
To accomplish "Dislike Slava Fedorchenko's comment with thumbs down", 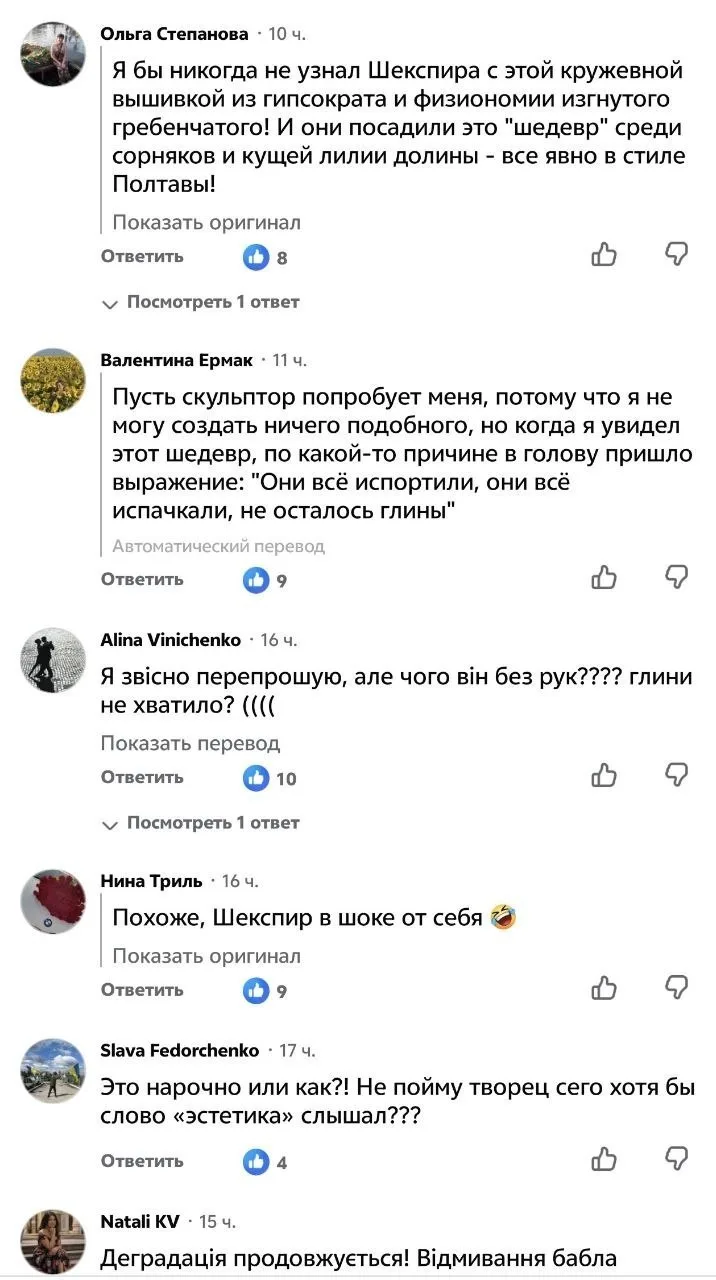I will coord(677,1160).
